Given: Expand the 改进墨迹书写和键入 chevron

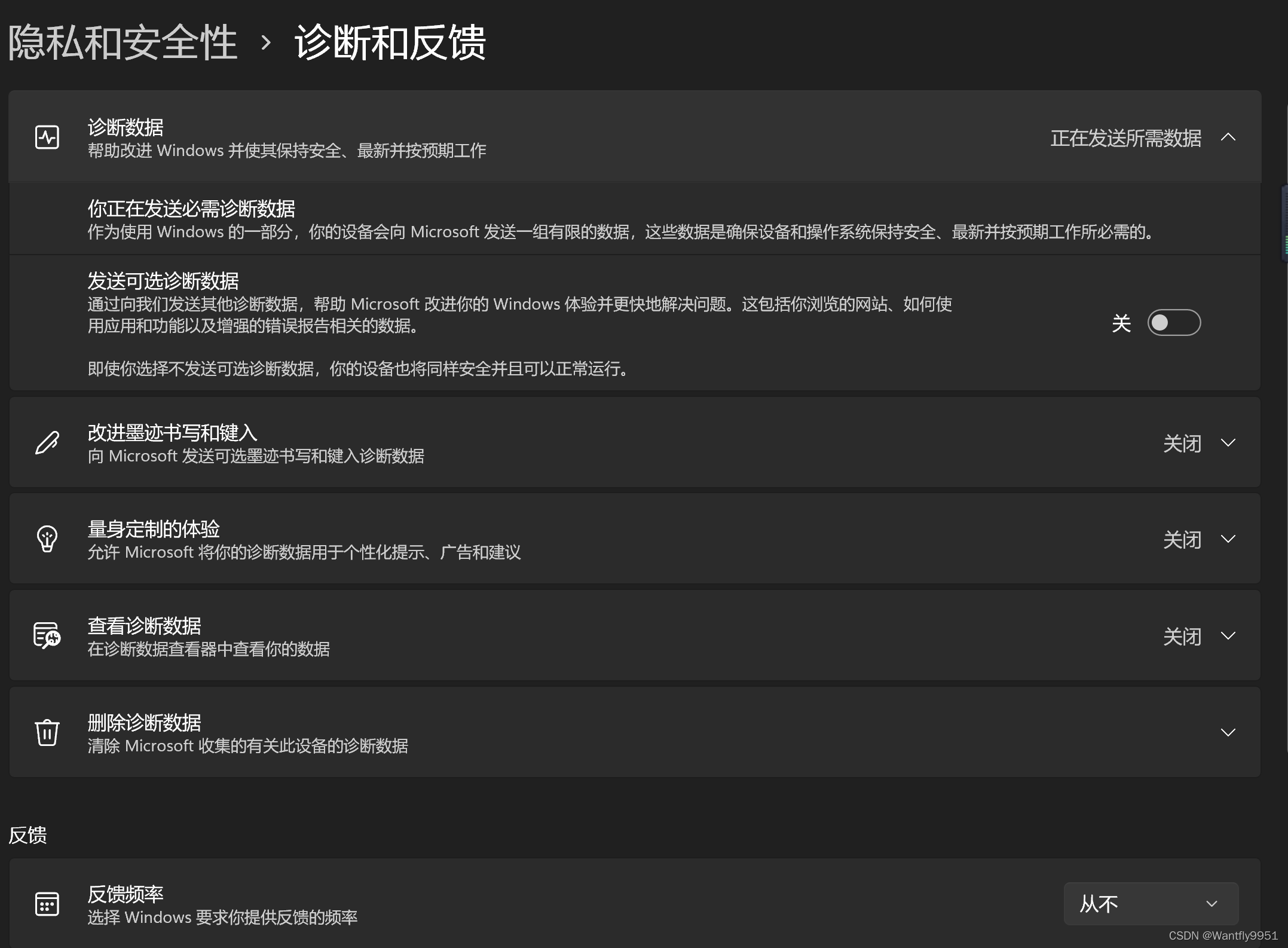Looking at the screenshot, I should pyautogui.click(x=1228, y=443).
